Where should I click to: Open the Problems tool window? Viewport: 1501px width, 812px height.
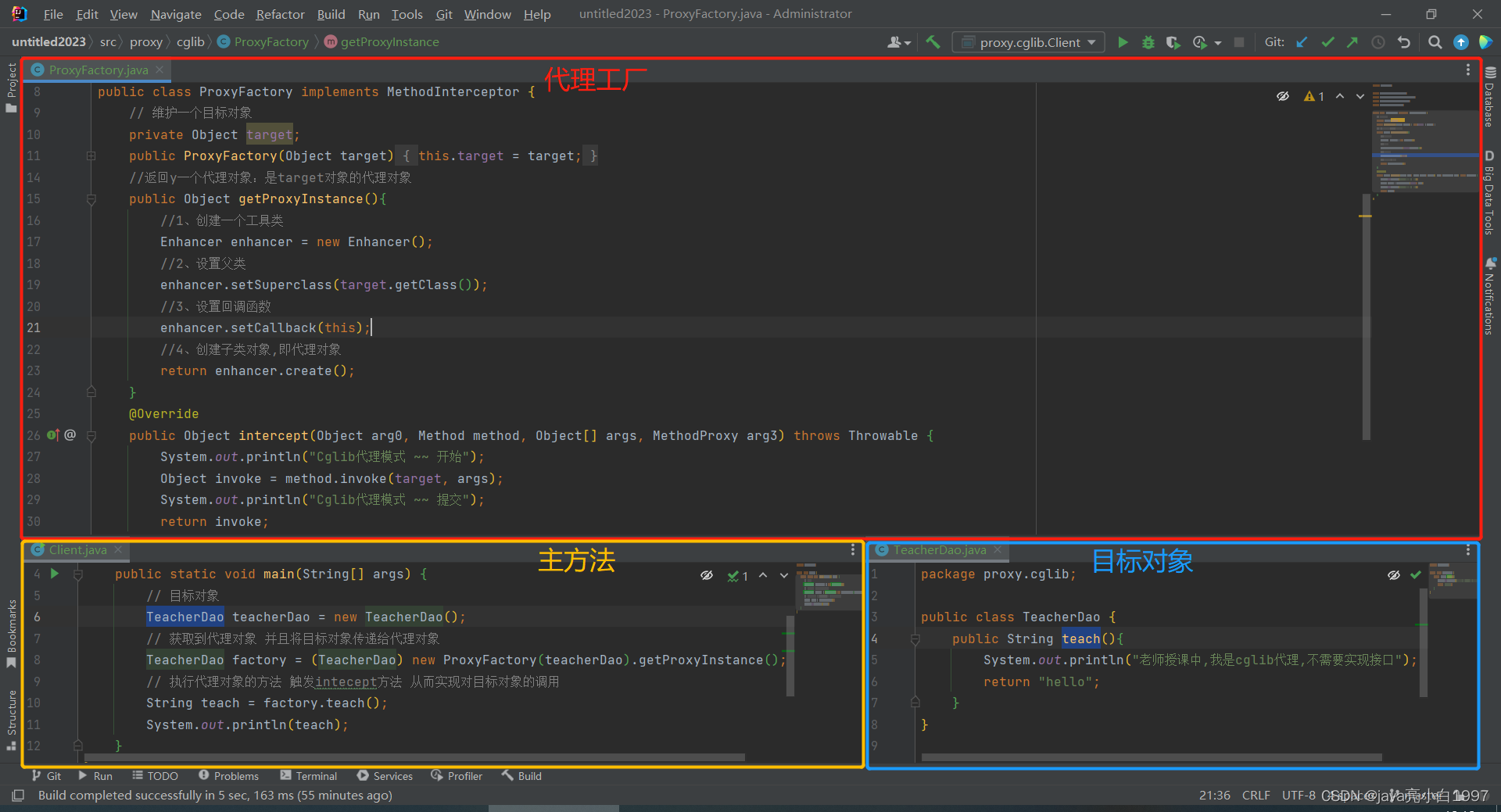[228, 776]
